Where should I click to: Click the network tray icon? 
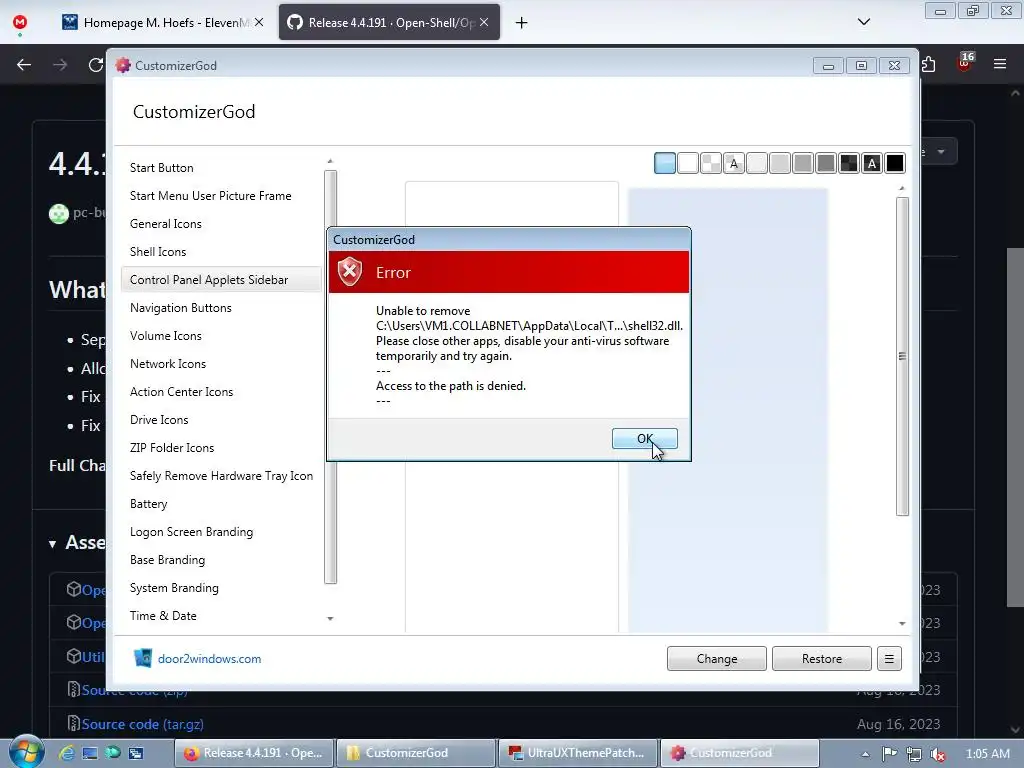click(x=914, y=754)
